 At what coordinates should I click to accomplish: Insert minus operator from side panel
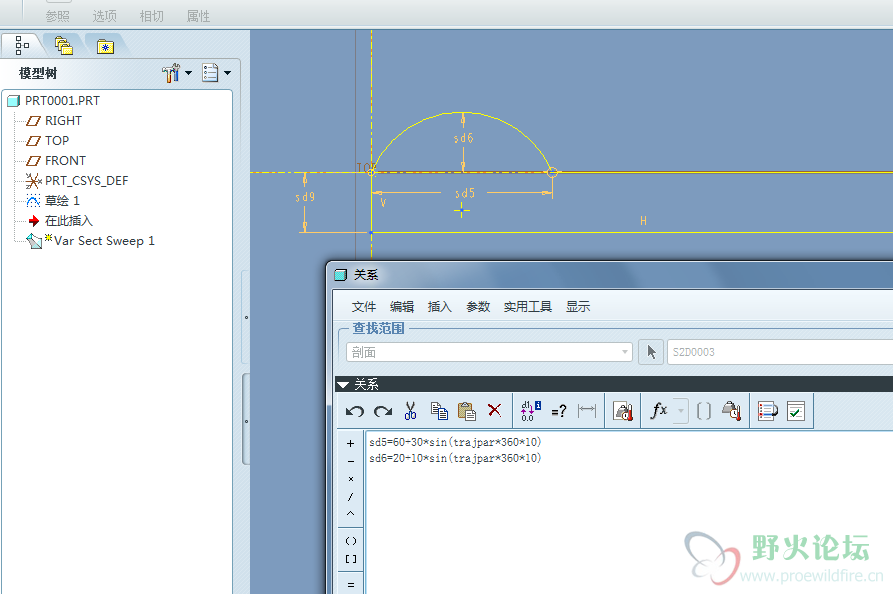coord(350,461)
